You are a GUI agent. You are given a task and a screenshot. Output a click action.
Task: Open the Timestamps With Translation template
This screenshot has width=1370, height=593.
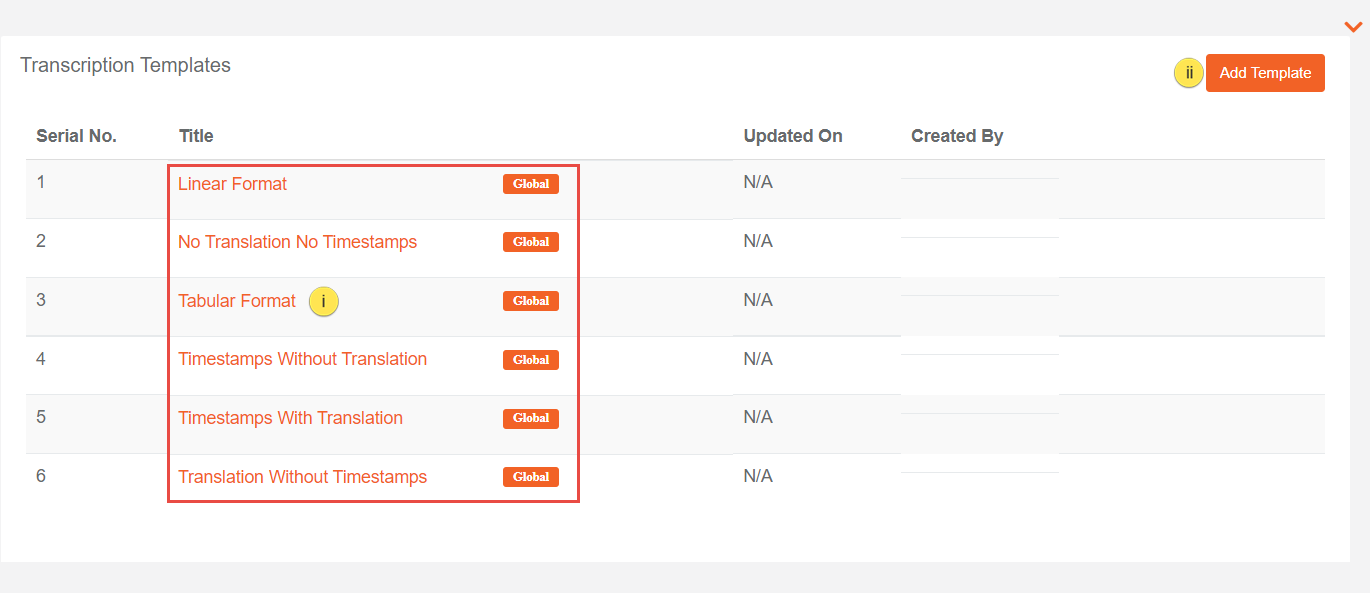pos(290,418)
